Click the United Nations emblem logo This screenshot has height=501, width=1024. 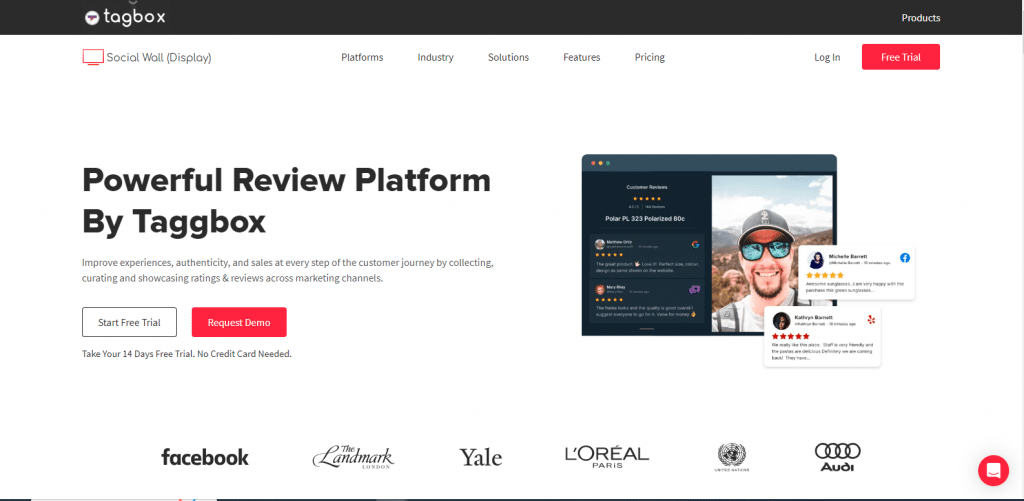pyautogui.click(x=731, y=458)
